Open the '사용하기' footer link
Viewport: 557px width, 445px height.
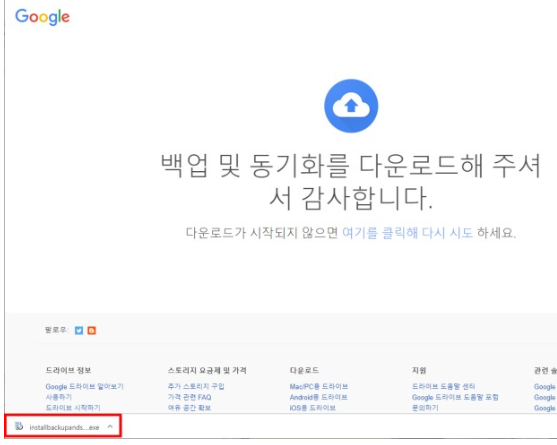point(59,397)
